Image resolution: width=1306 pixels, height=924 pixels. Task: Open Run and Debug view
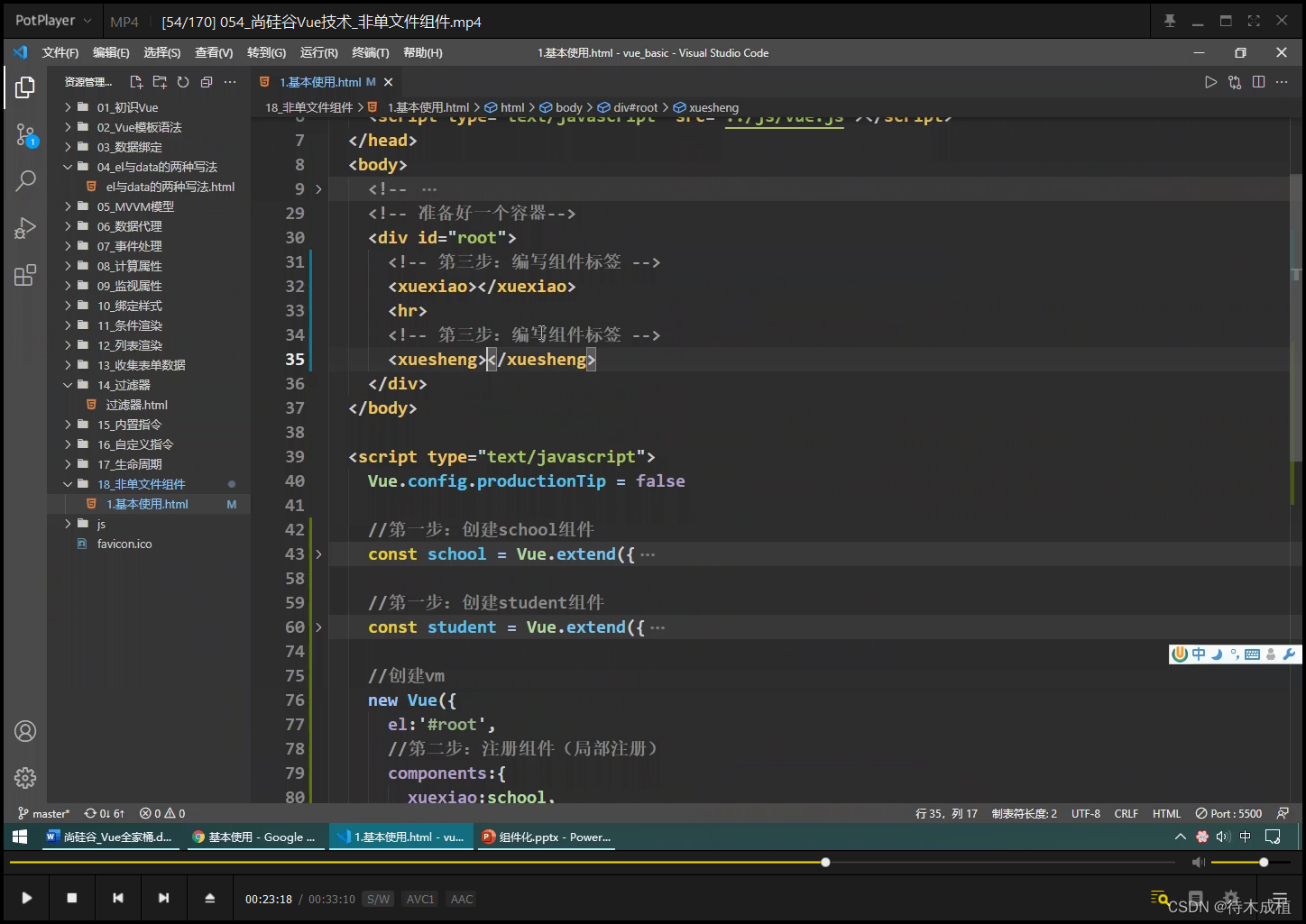(25, 228)
